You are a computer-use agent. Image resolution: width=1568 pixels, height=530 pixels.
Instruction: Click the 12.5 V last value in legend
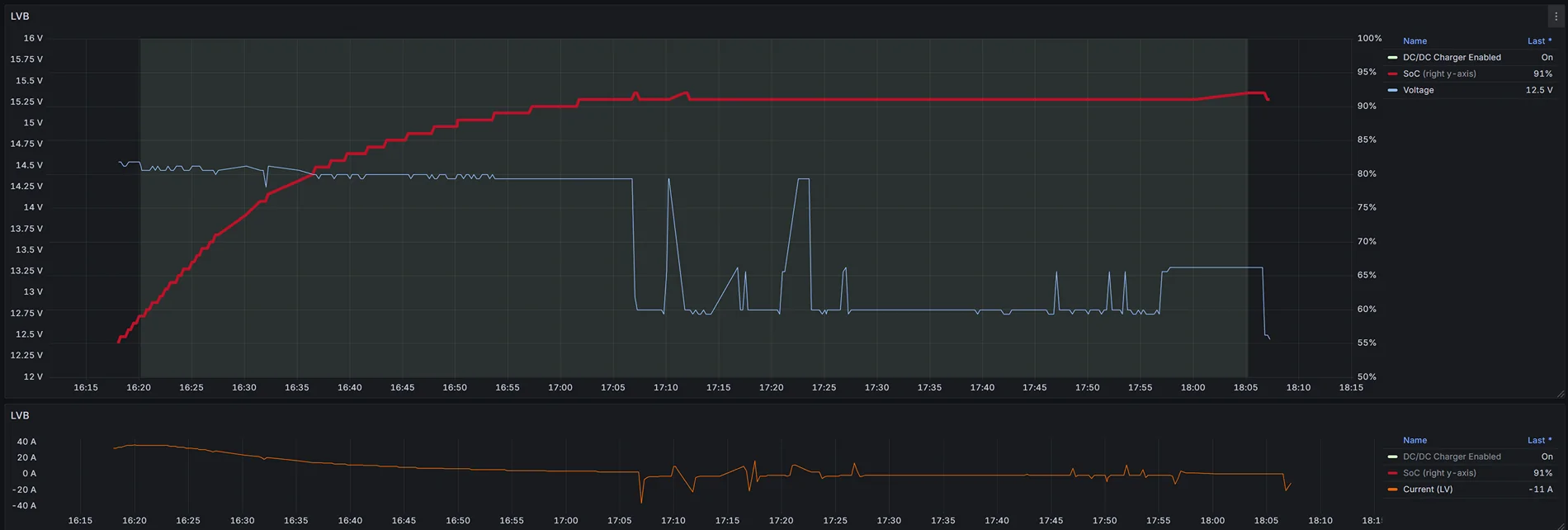(x=1538, y=90)
